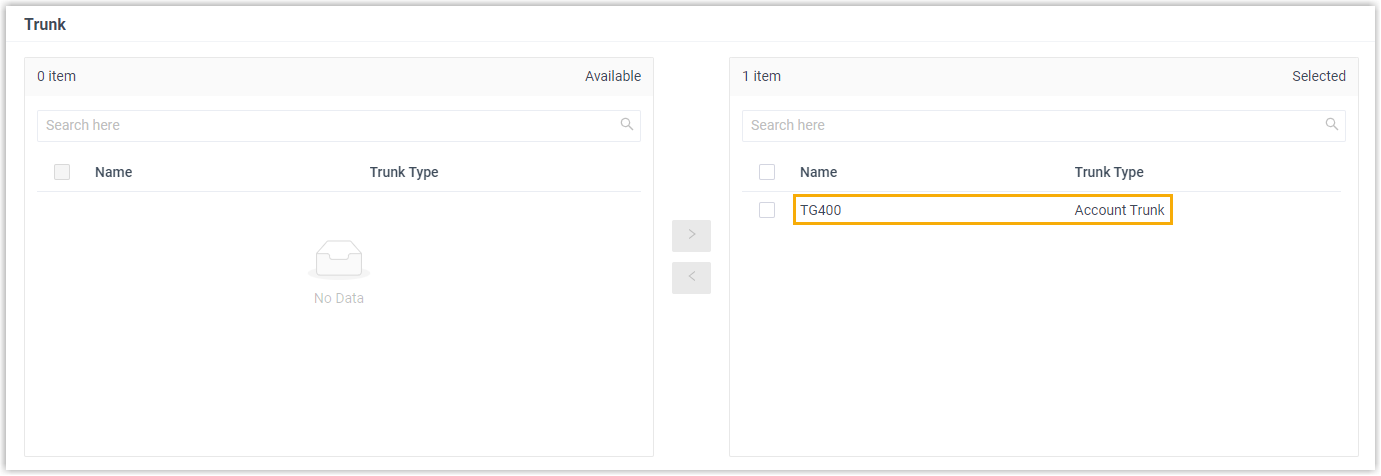Click Name column header in Selected list
The height and width of the screenshot is (476, 1381).
click(819, 172)
